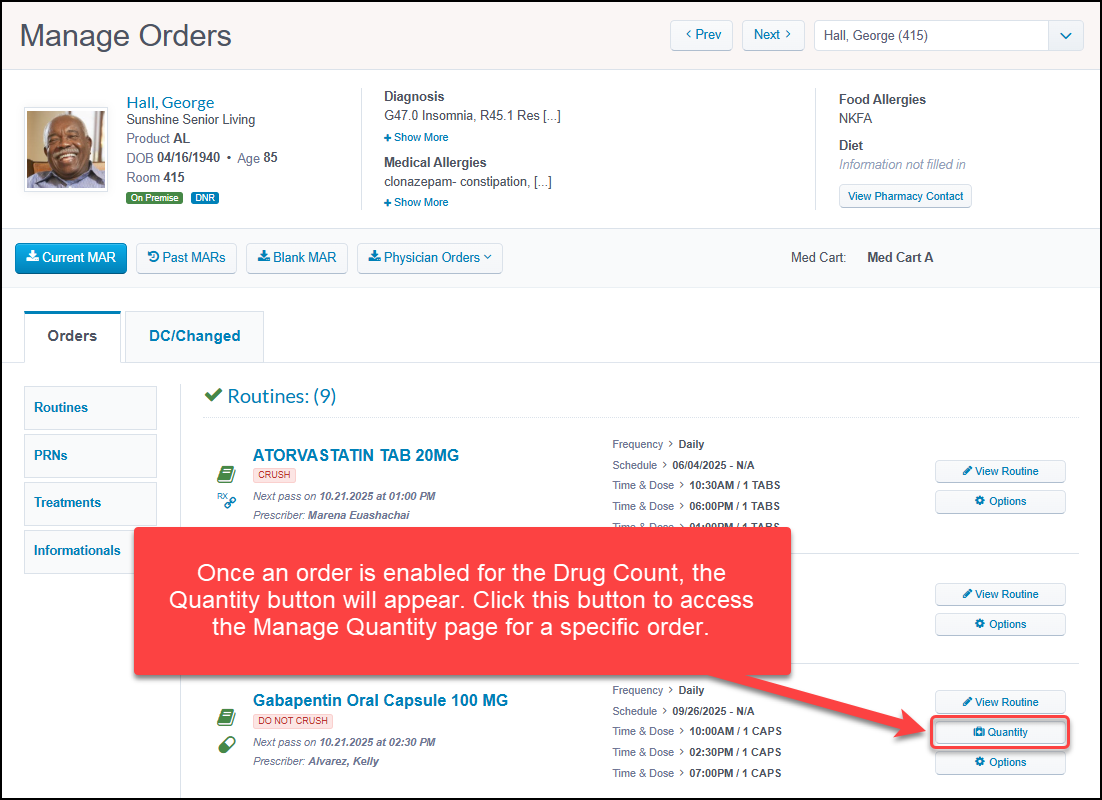Click the Gabapentin capsule pill icon

pos(227,744)
